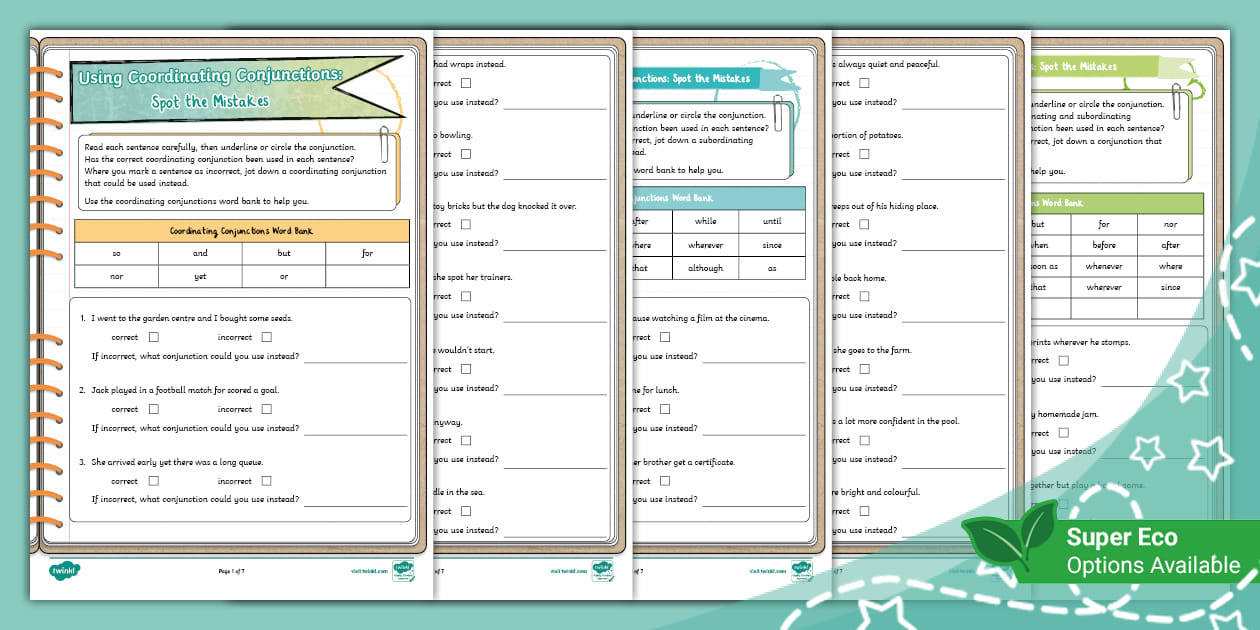Tick the incorrect checkbox for question 2
Screen dimensions: 1260x630
pyautogui.click(x=265, y=409)
